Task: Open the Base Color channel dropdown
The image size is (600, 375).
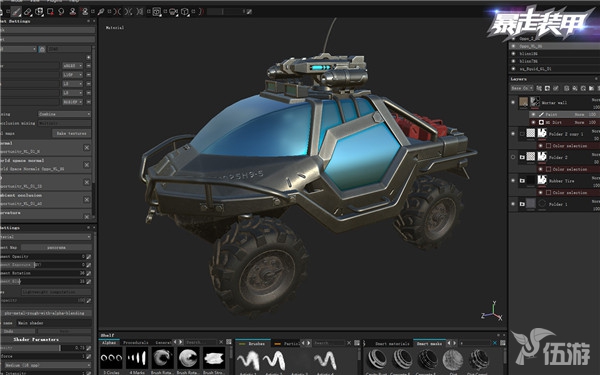Action: pos(522,88)
